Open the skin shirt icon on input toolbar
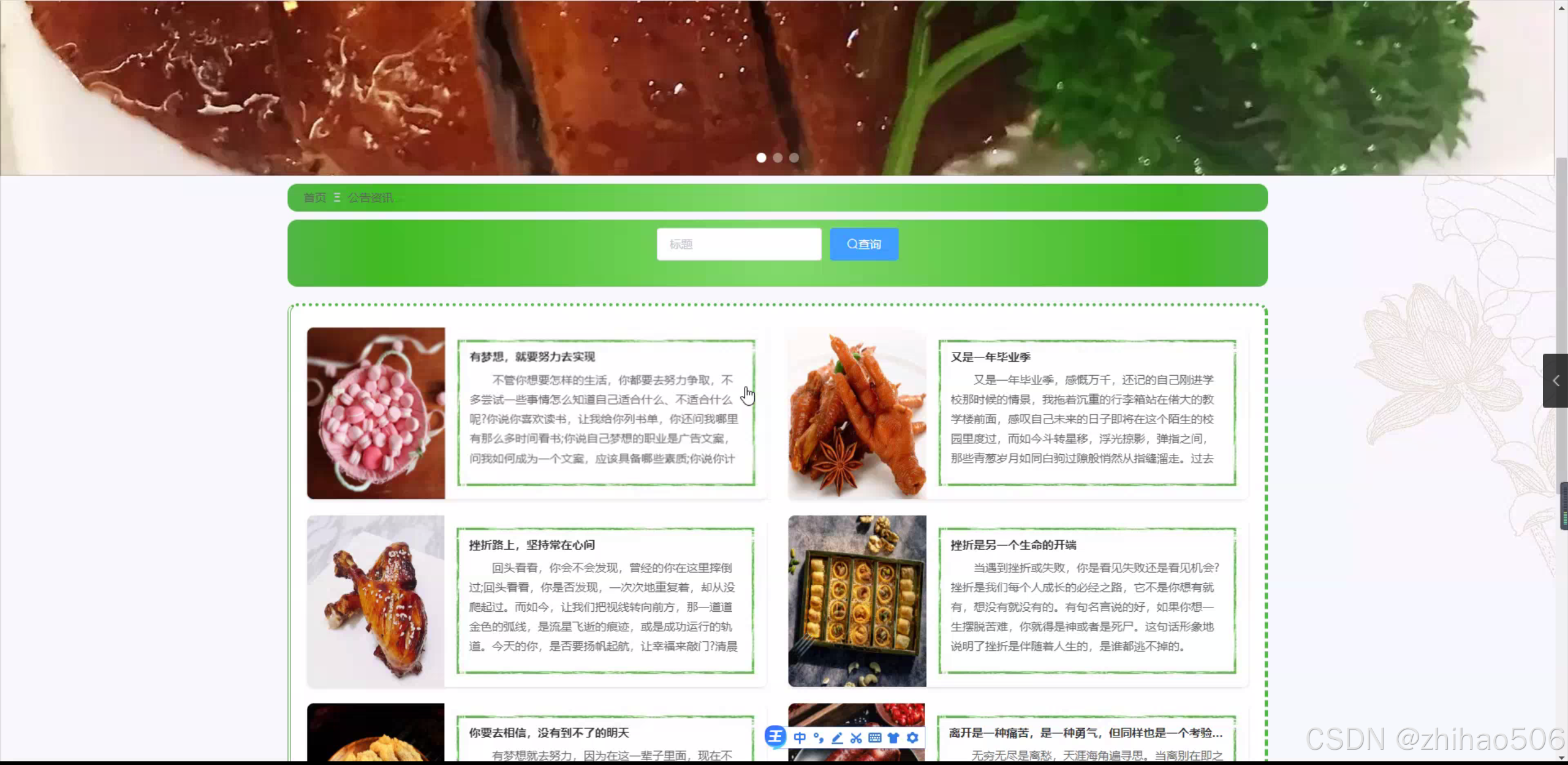1568x765 pixels. pyautogui.click(x=893, y=738)
